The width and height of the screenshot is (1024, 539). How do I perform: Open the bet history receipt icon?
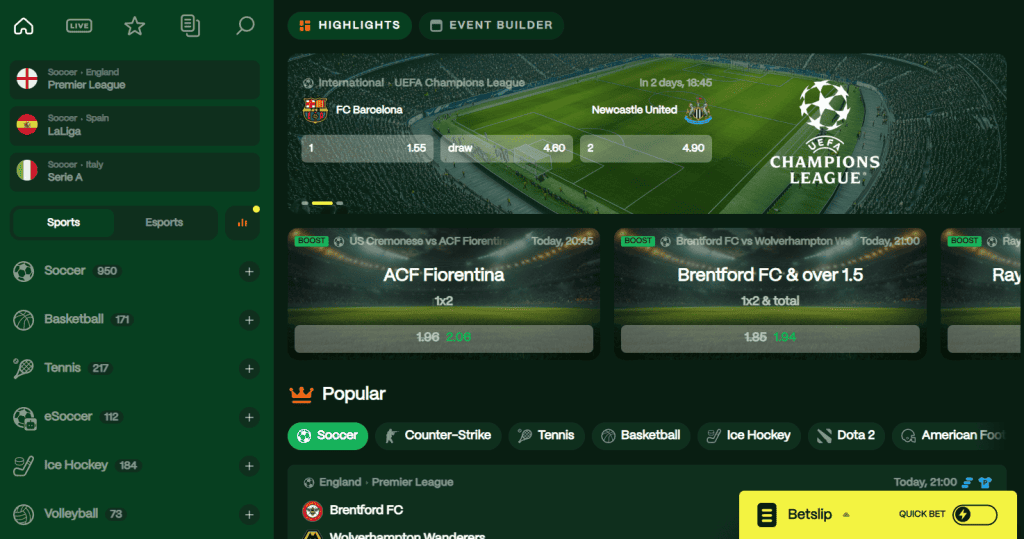[x=190, y=26]
